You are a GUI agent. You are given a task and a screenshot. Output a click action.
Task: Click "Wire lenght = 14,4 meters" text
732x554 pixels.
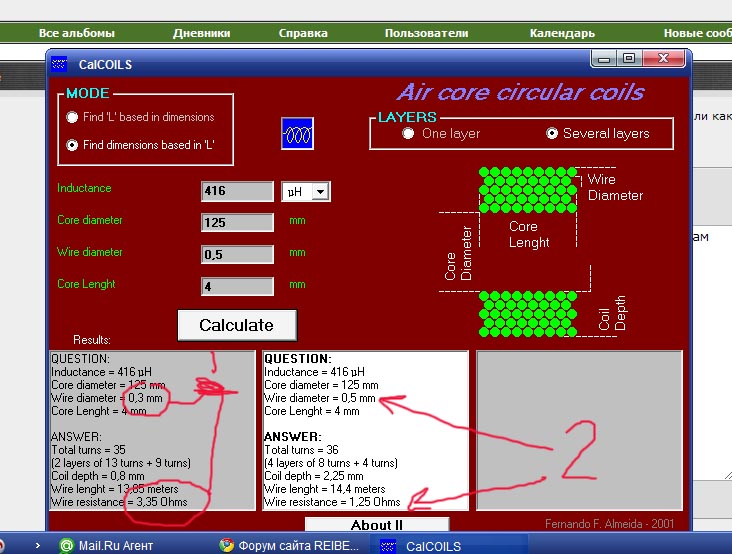(325, 489)
